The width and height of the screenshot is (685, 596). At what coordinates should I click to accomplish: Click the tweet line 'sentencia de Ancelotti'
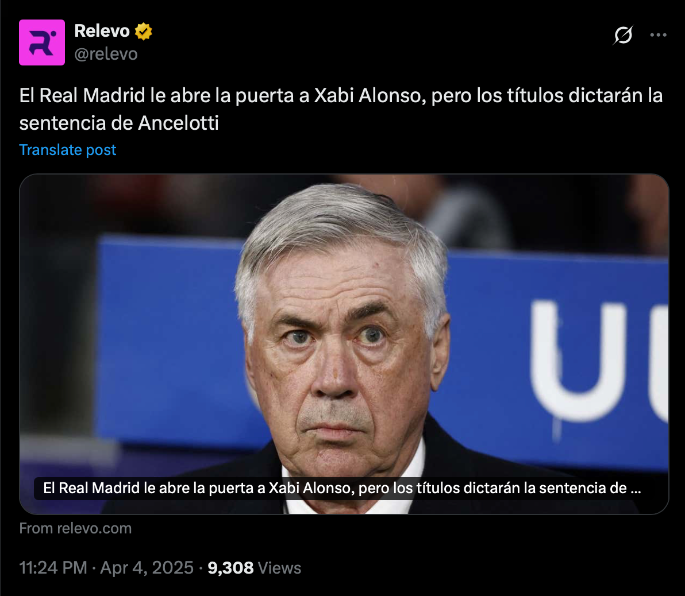click(x=119, y=123)
